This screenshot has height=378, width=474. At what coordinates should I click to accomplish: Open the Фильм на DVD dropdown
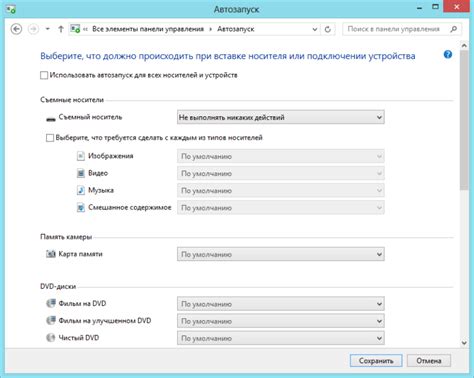[x=281, y=304]
